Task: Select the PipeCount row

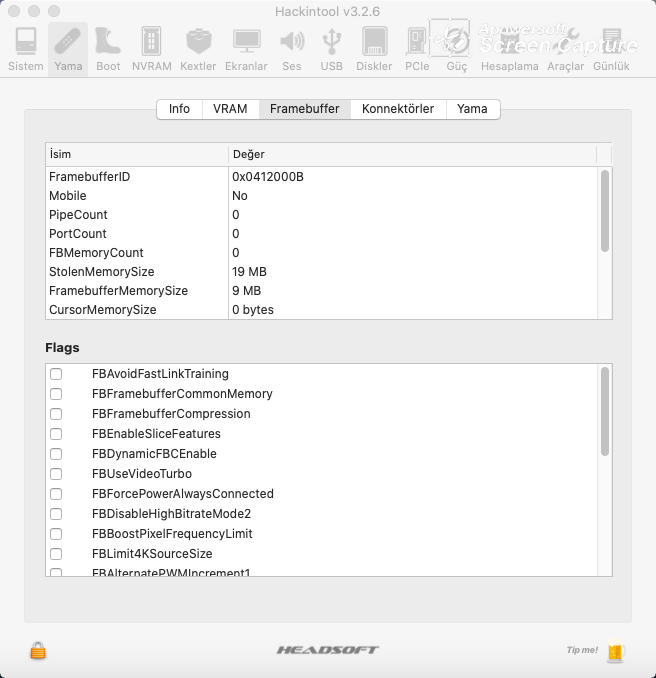Action: [321, 215]
